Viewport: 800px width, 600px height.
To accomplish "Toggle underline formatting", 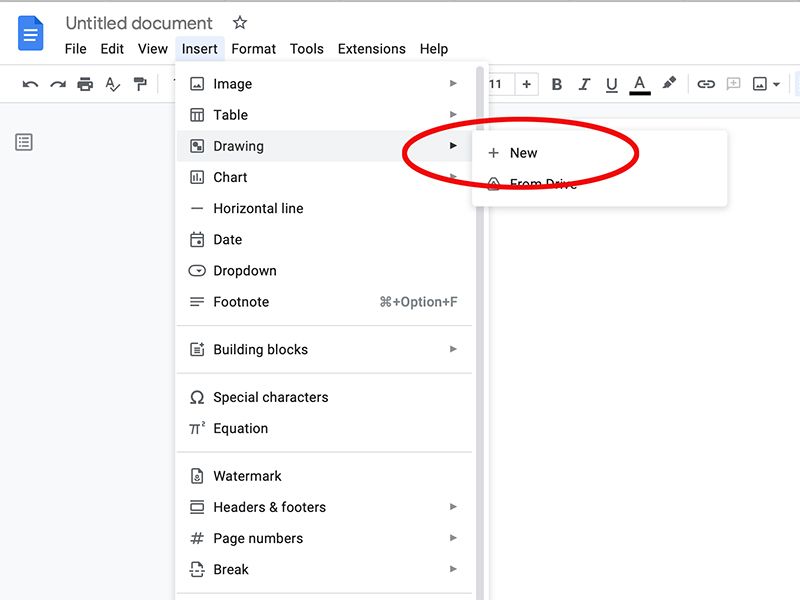I will click(611, 84).
